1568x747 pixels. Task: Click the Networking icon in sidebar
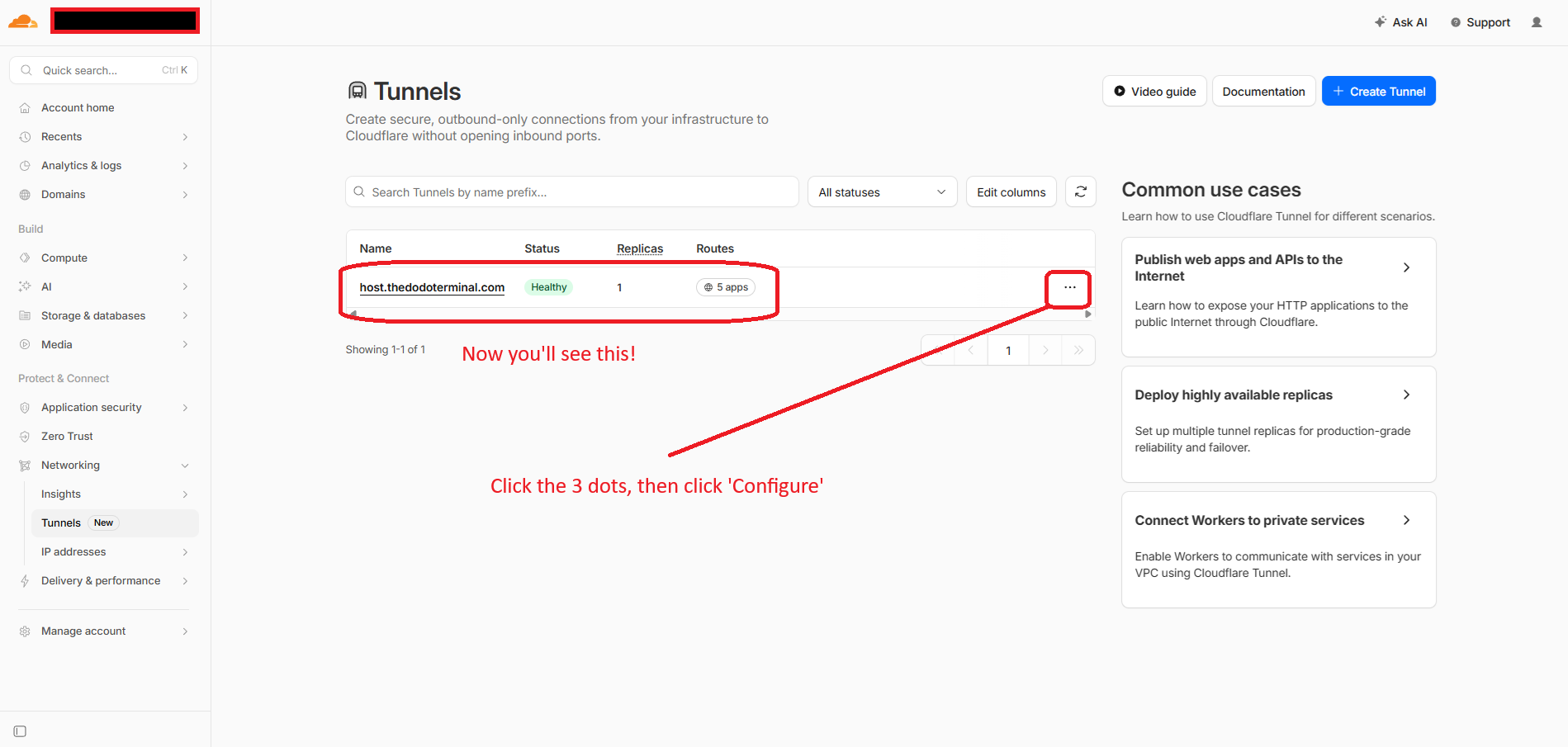point(25,466)
